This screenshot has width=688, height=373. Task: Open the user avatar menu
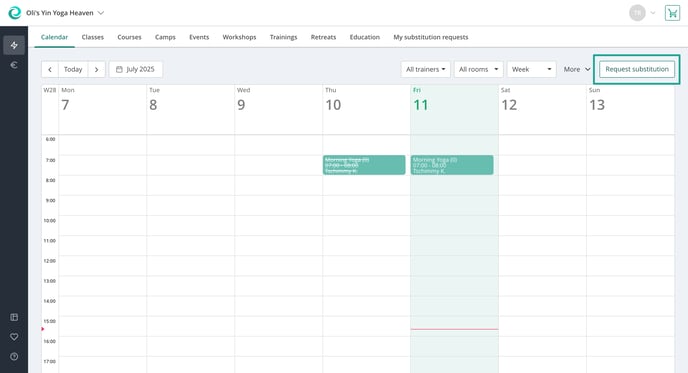tap(637, 13)
